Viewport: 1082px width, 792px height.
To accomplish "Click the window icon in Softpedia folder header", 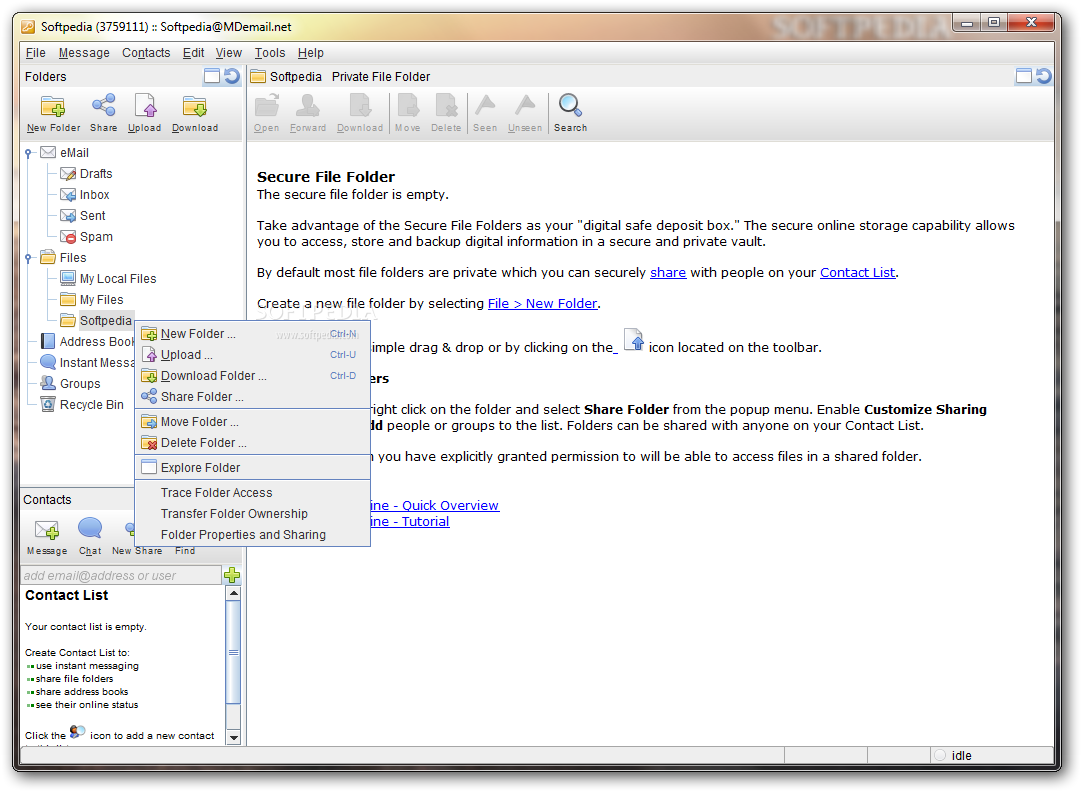I will coord(1024,76).
